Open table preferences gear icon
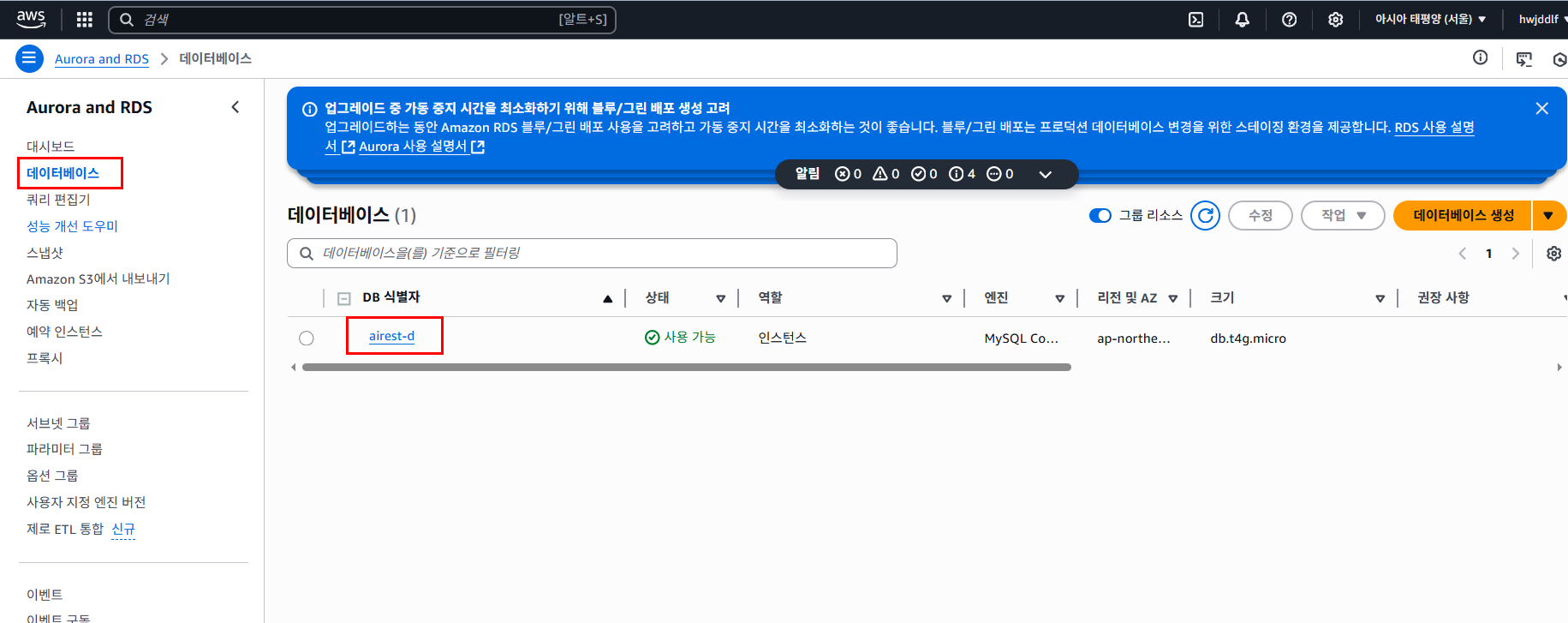The width and height of the screenshot is (1568, 623). [x=1553, y=254]
